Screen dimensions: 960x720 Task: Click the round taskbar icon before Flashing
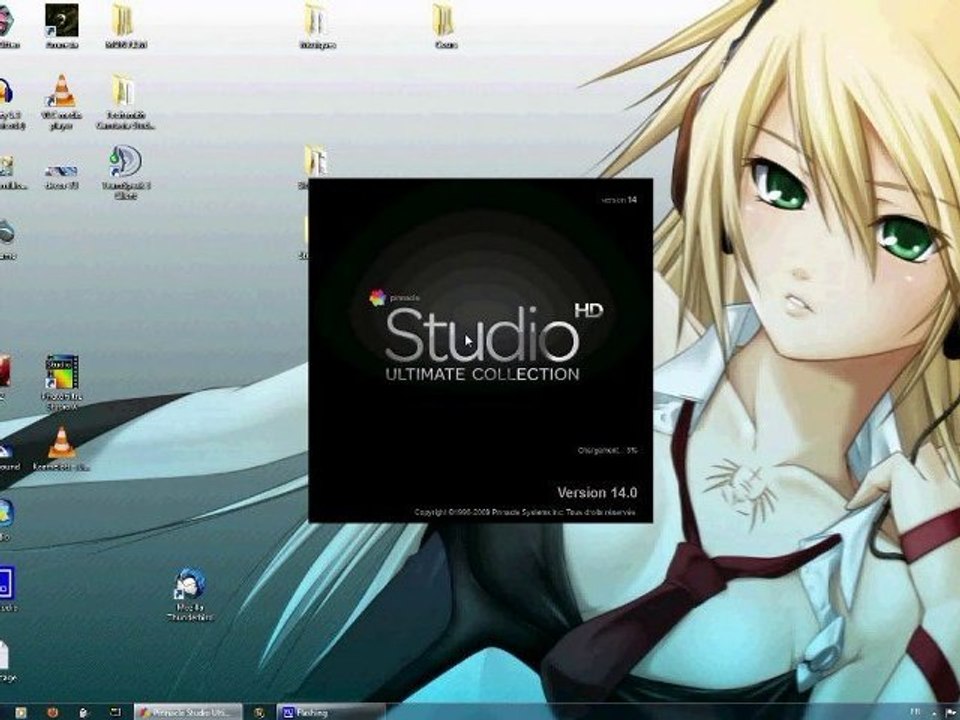coord(259,712)
